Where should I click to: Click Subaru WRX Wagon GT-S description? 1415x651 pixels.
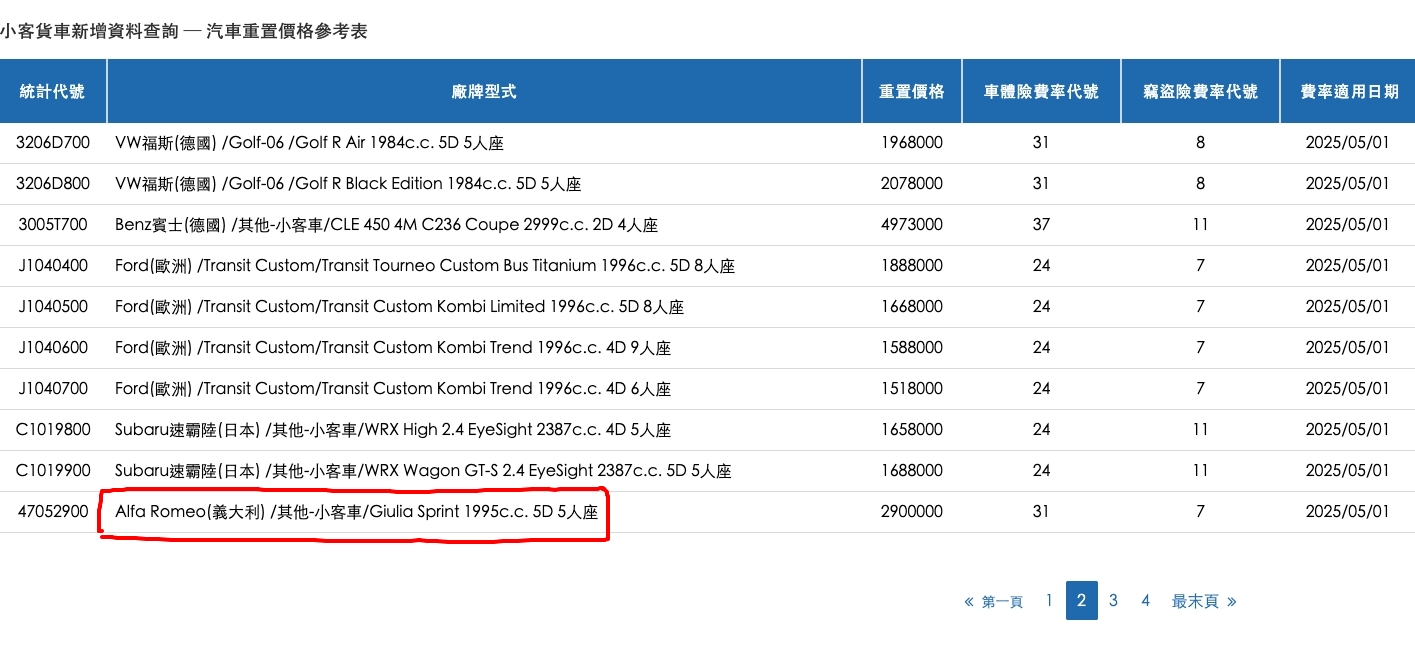click(x=423, y=471)
